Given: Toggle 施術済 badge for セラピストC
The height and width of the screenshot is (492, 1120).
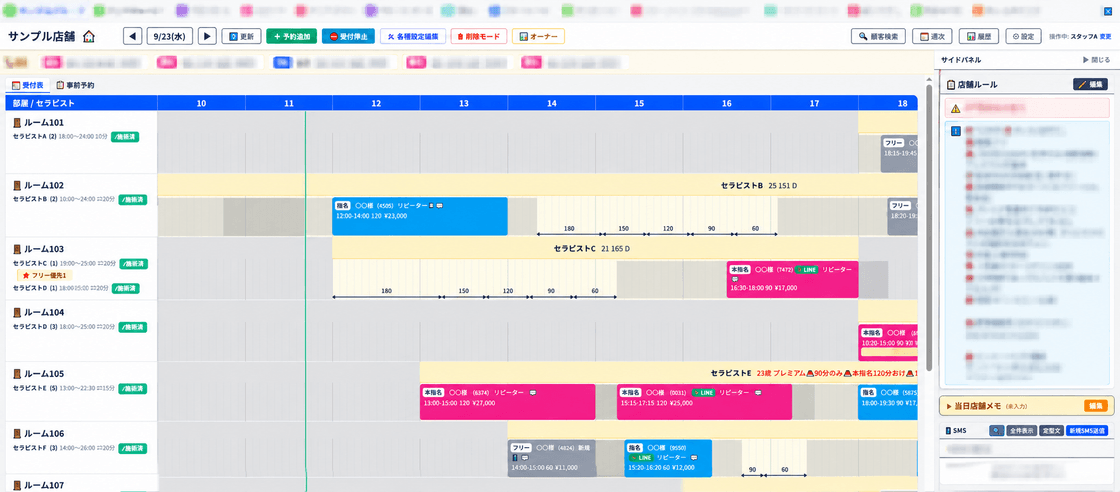Looking at the screenshot, I should pyautogui.click(x=133, y=263).
